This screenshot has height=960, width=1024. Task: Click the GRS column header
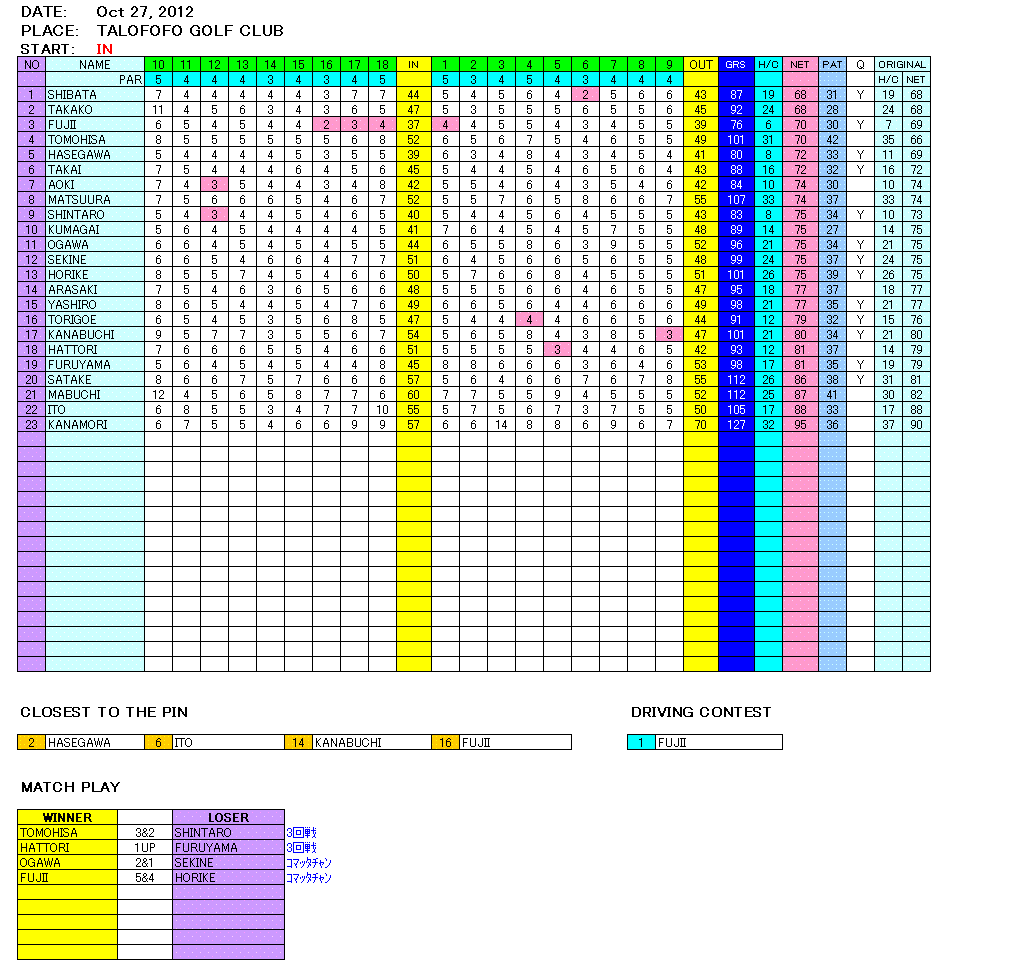tap(735, 65)
